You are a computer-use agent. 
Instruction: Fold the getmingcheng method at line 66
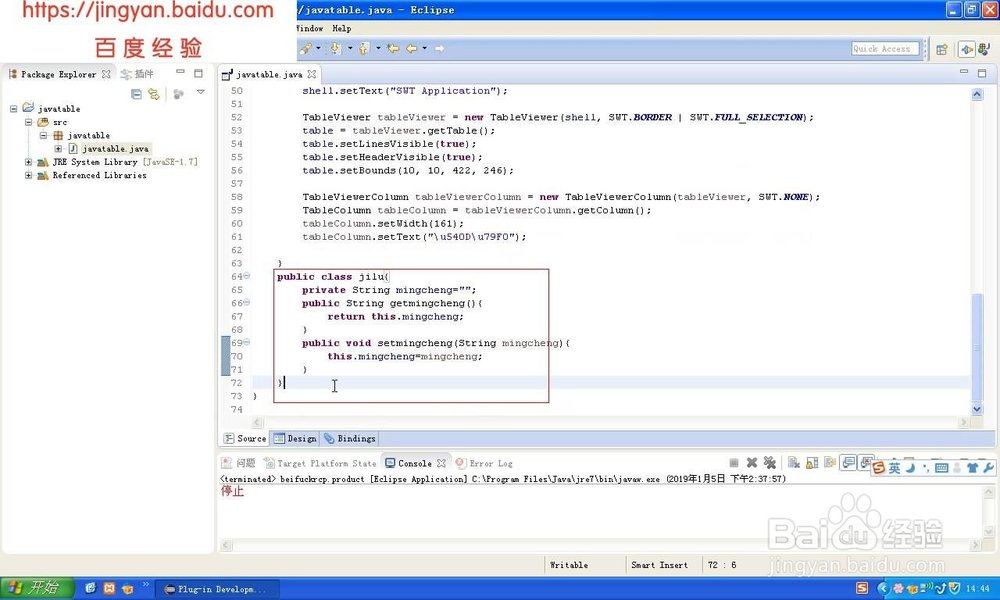pos(247,303)
